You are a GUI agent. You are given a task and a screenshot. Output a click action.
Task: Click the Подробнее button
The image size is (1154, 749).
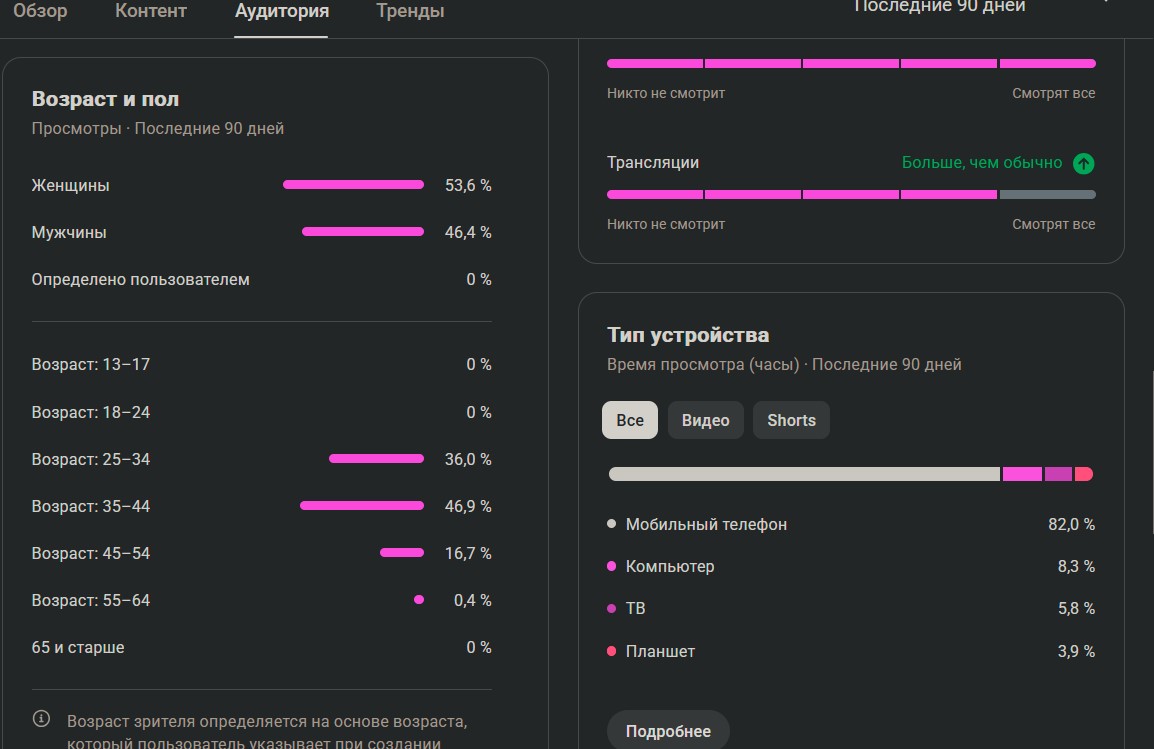click(x=668, y=731)
